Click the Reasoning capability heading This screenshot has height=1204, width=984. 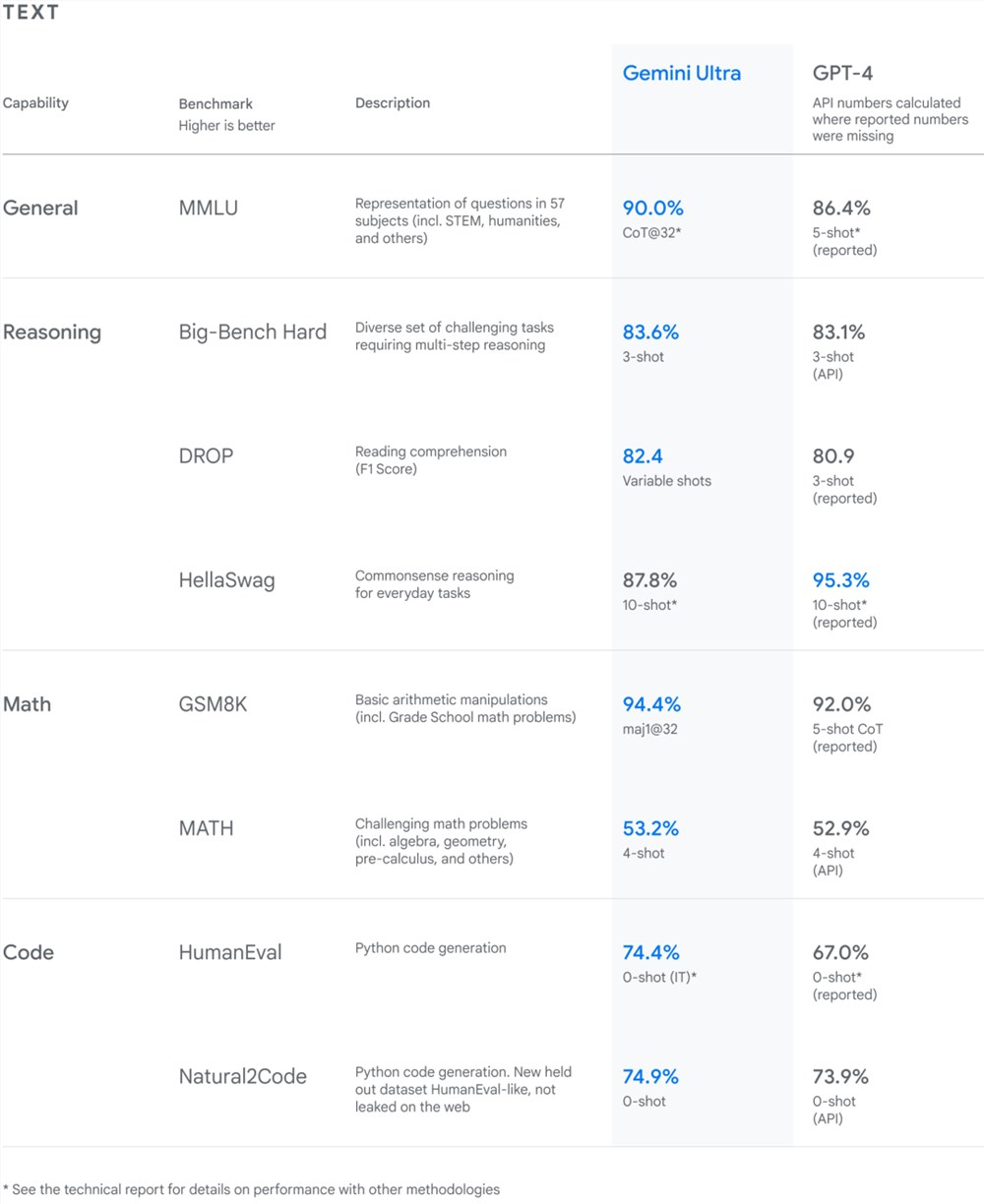tap(52, 331)
